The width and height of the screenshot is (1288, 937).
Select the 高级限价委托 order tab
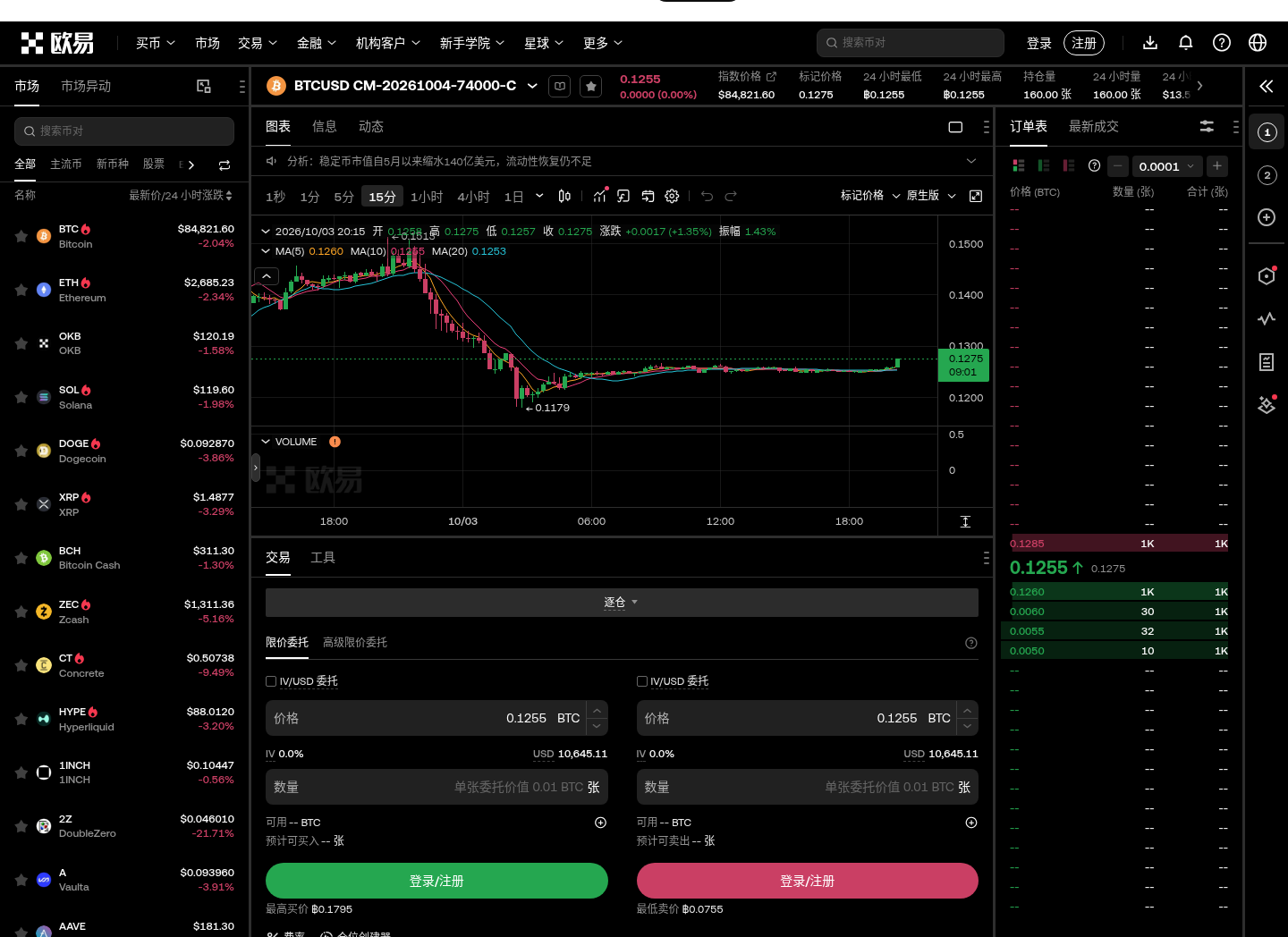355,643
